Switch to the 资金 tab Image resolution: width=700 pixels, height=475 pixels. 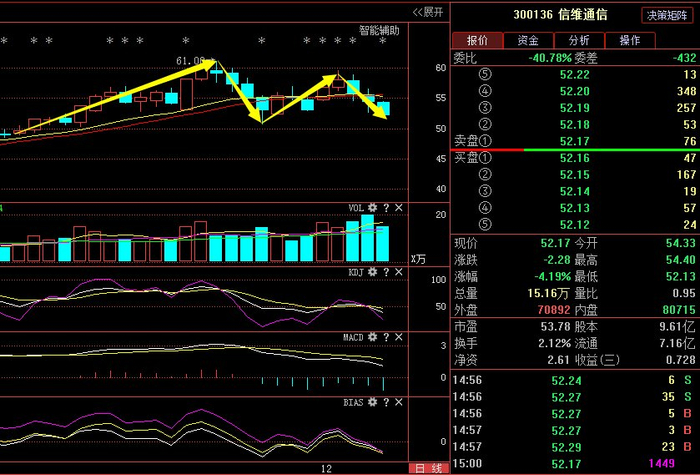click(527, 40)
